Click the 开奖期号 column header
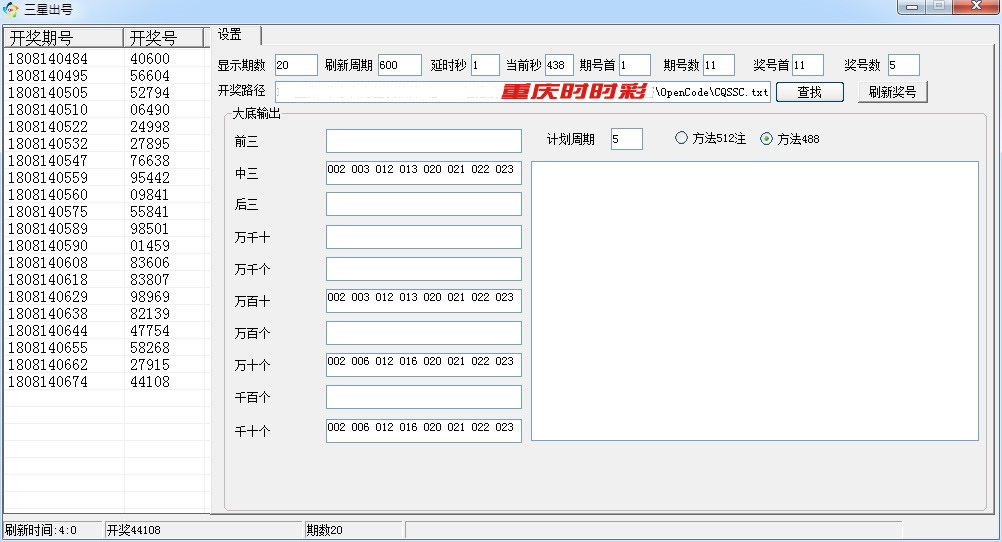The image size is (1002, 542). (63, 38)
